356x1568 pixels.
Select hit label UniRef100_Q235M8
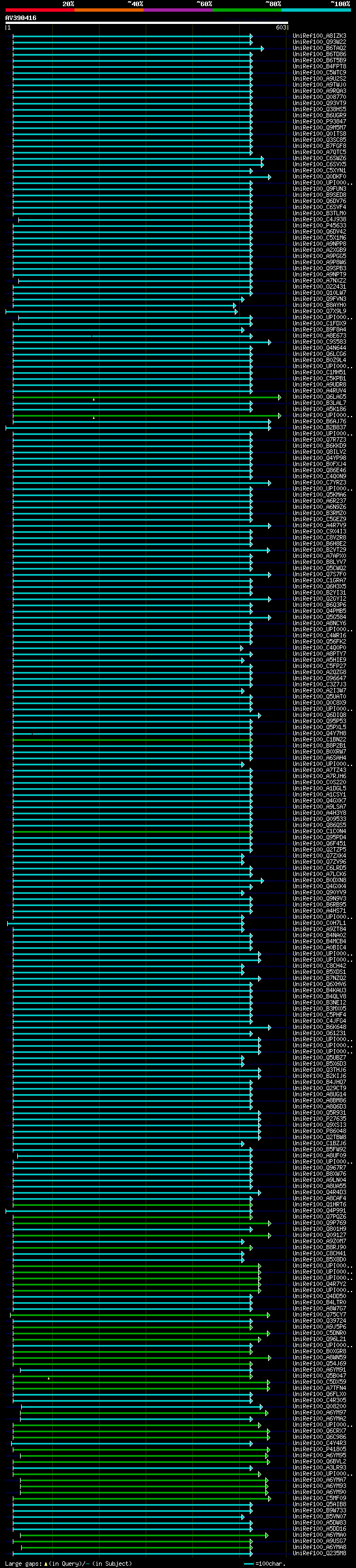pyautogui.click(x=319, y=1554)
